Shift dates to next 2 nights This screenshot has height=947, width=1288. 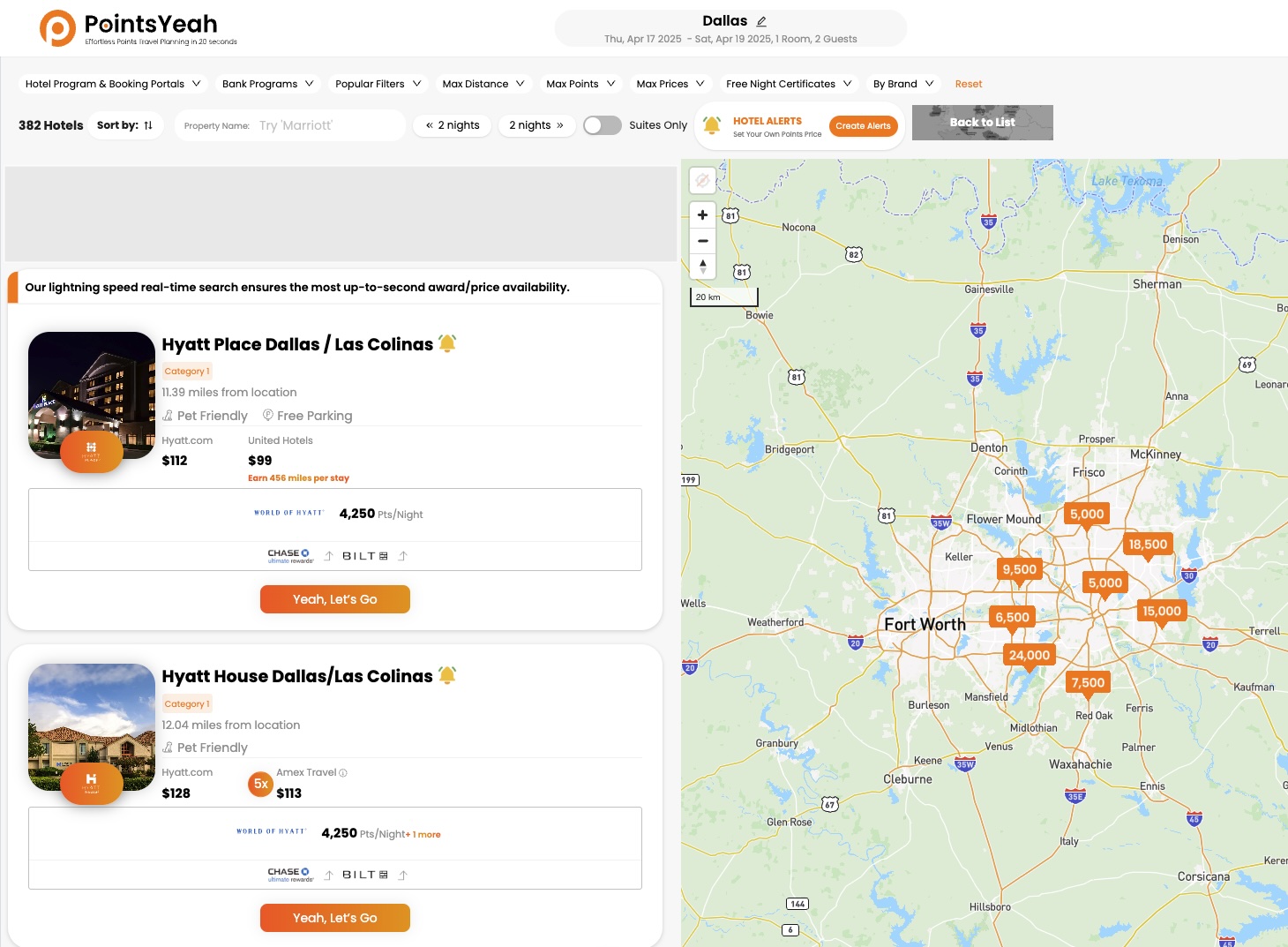point(536,125)
